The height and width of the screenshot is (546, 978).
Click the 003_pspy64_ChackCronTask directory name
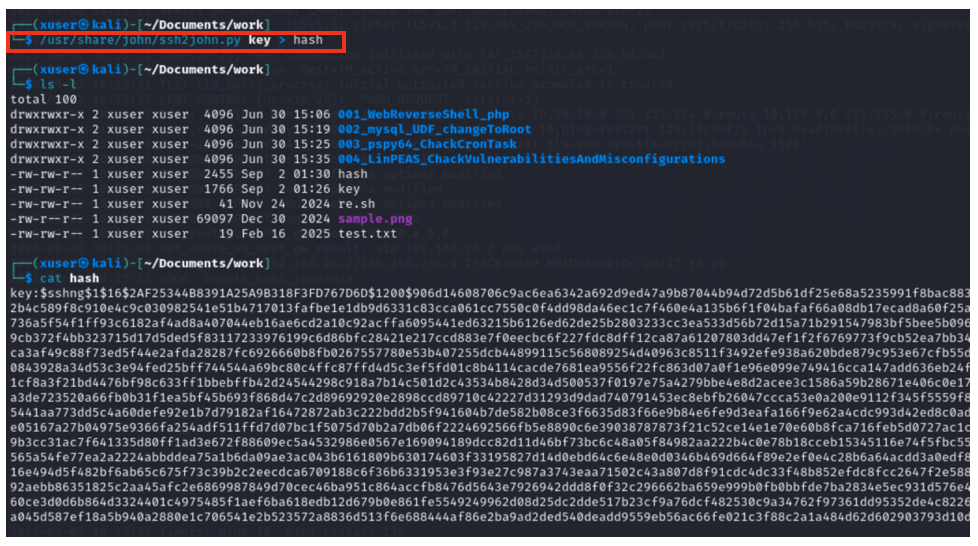coord(427,145)
